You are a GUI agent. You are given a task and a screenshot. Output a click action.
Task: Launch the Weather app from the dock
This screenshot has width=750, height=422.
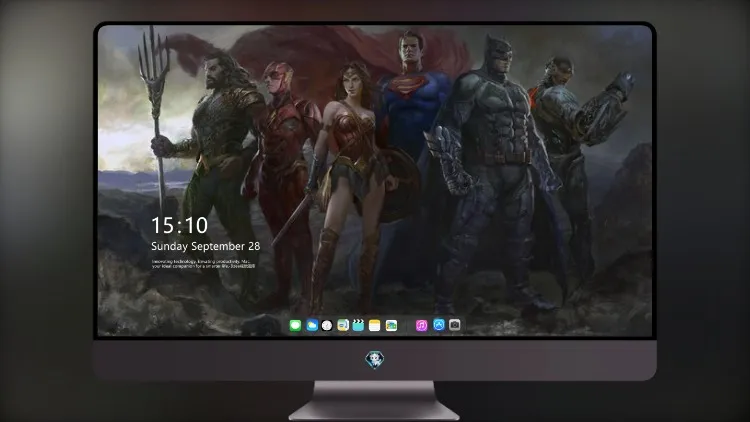(x=312, y=326)
